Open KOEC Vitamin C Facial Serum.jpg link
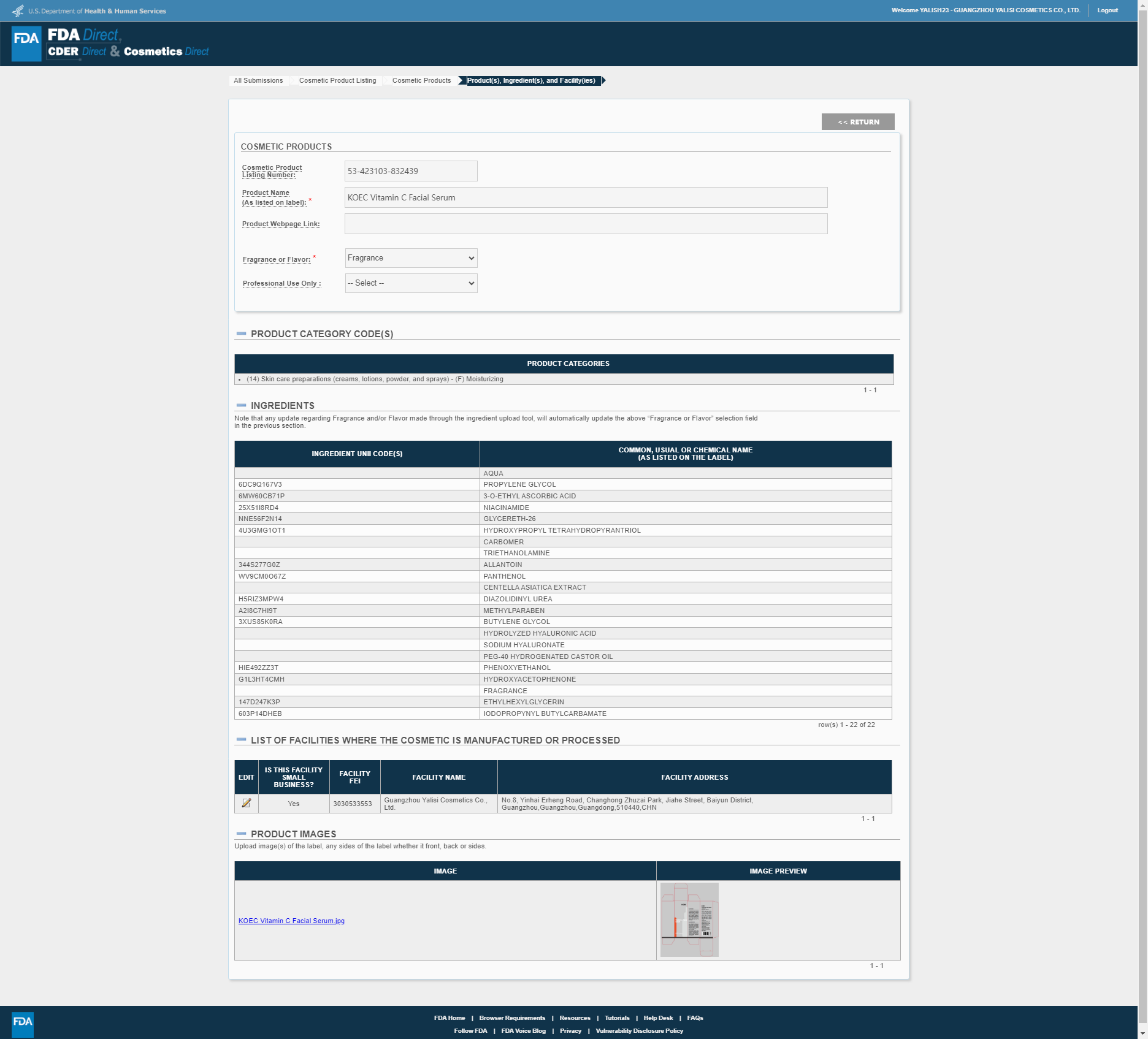The height and width of the screenshot is (1039, 1148). (291, 921)
